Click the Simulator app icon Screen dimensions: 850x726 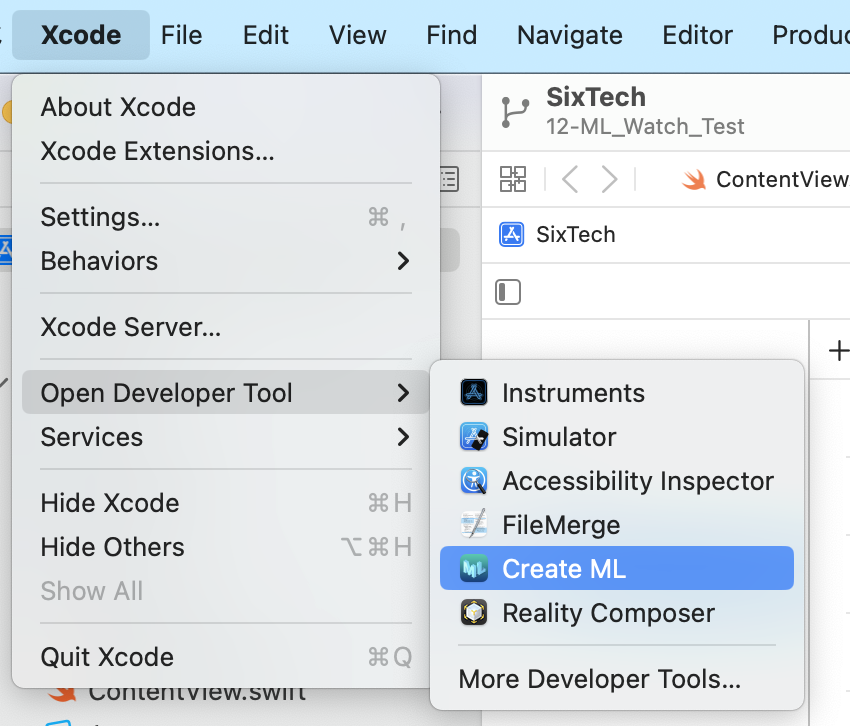pos(474,437)
